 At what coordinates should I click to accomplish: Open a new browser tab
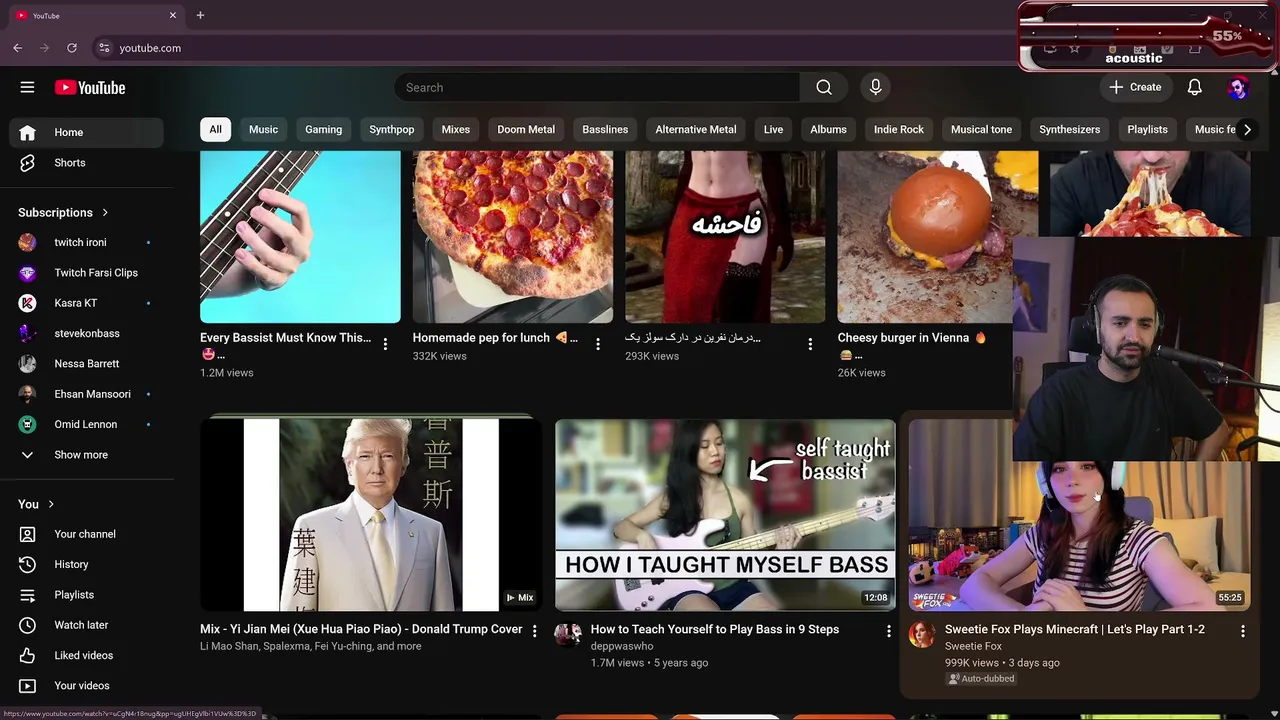click(200, 15)
